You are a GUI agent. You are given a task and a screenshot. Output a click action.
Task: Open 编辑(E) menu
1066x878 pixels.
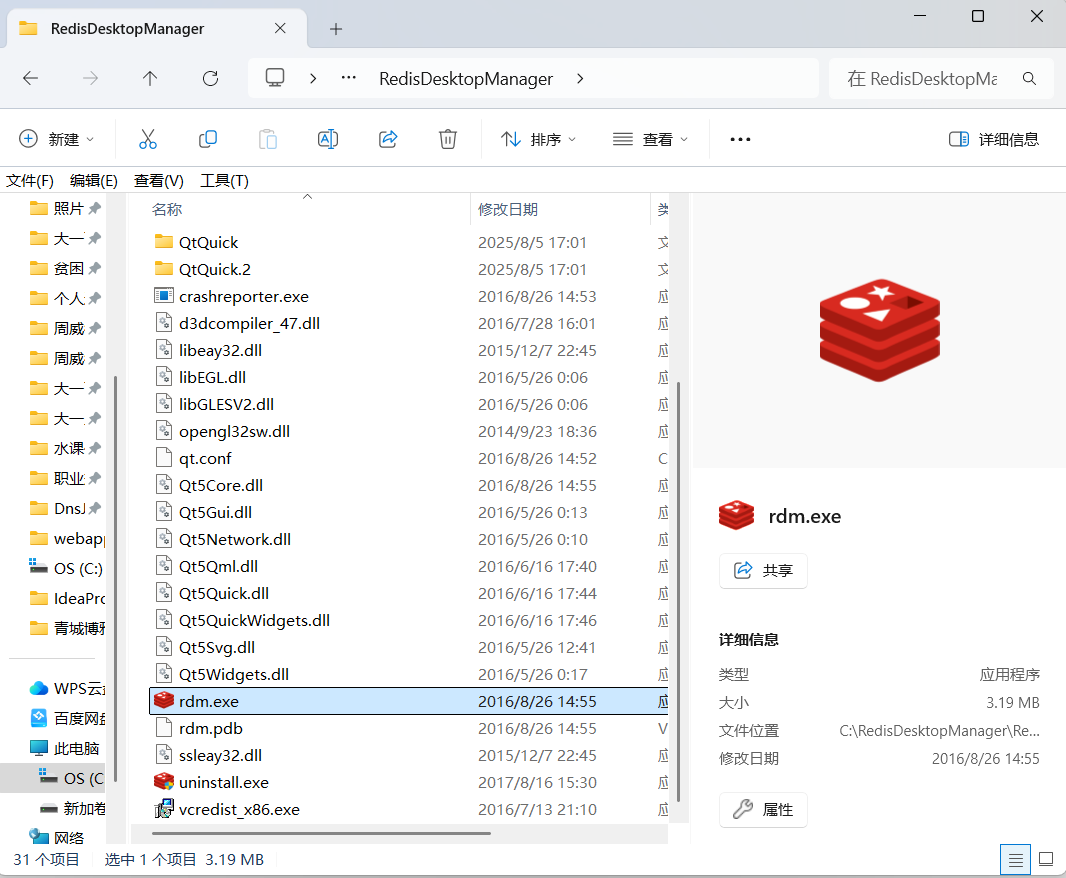[x=94, y=180]
